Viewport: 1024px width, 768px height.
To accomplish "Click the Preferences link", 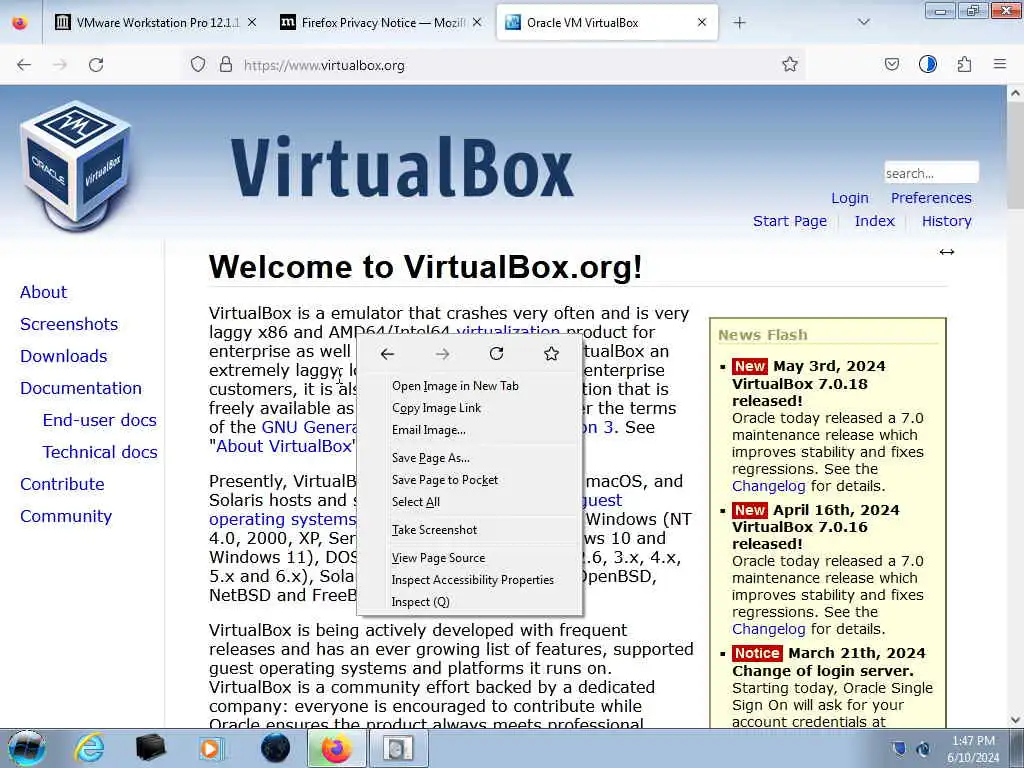I will click(931, 198).
